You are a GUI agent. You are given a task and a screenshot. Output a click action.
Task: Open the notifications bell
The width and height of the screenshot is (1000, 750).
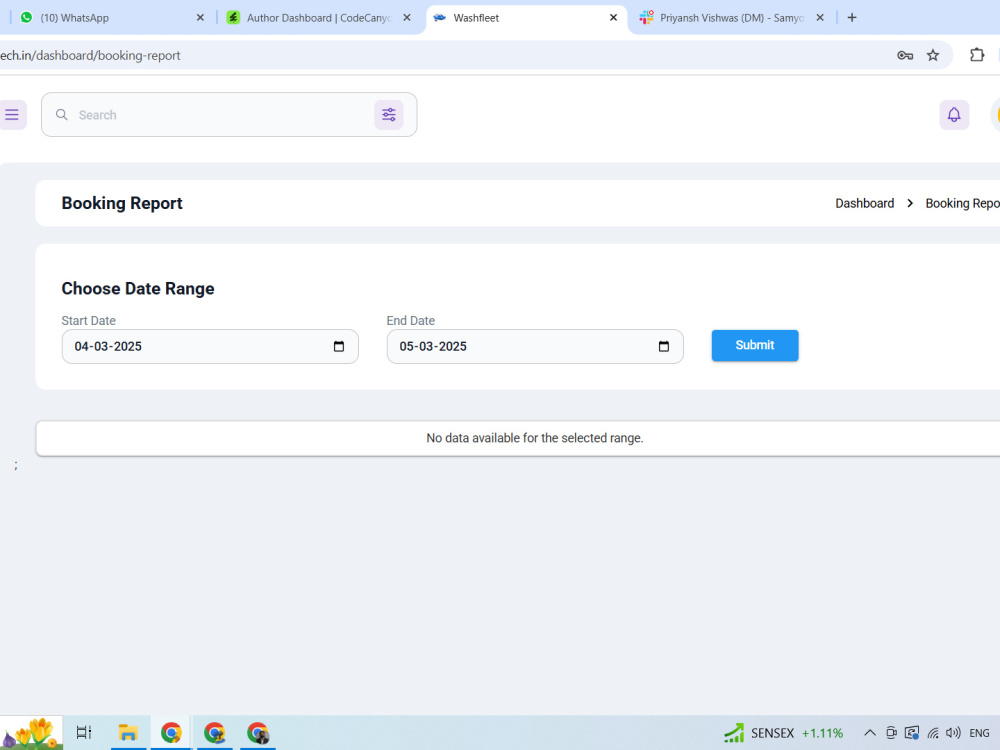(x=954, y=115)
